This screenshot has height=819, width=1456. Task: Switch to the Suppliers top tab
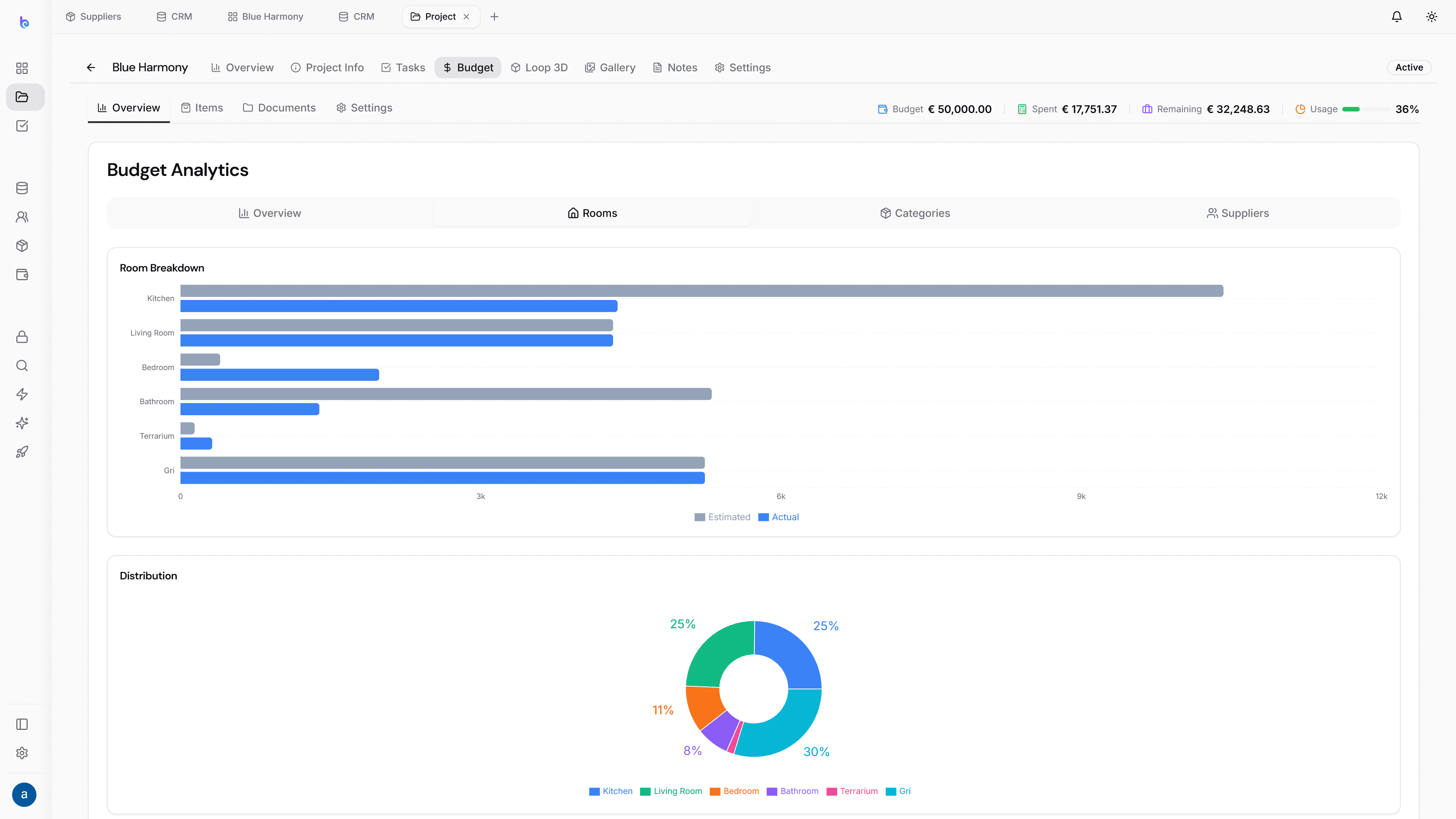(x=93, y=16)
